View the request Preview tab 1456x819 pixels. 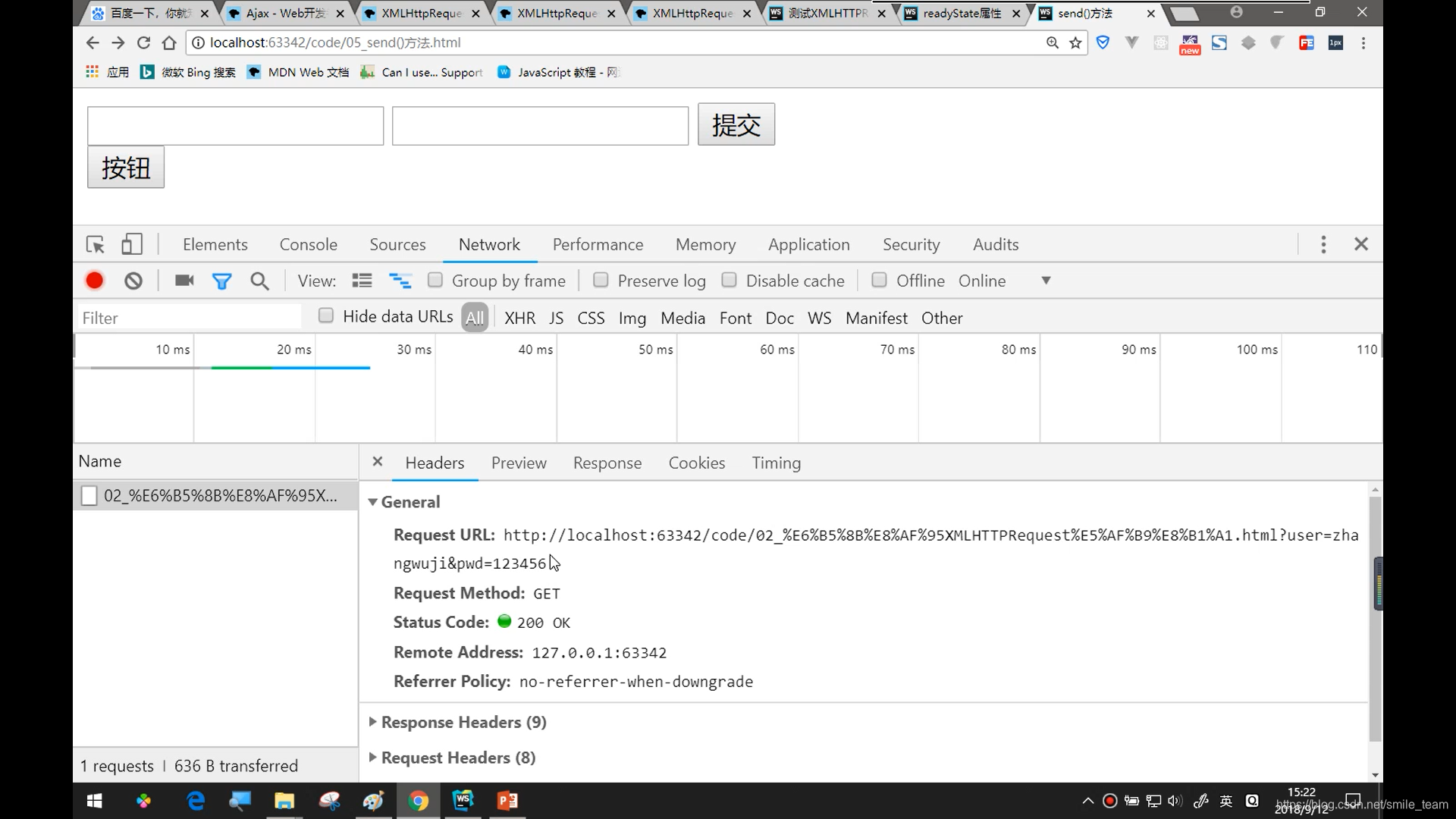pyautogui.click(x=519, y=463)
